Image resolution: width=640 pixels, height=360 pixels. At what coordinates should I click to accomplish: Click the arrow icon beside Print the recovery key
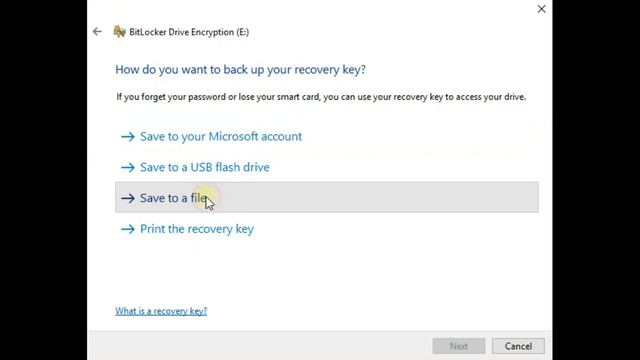(x=128, y=229)
